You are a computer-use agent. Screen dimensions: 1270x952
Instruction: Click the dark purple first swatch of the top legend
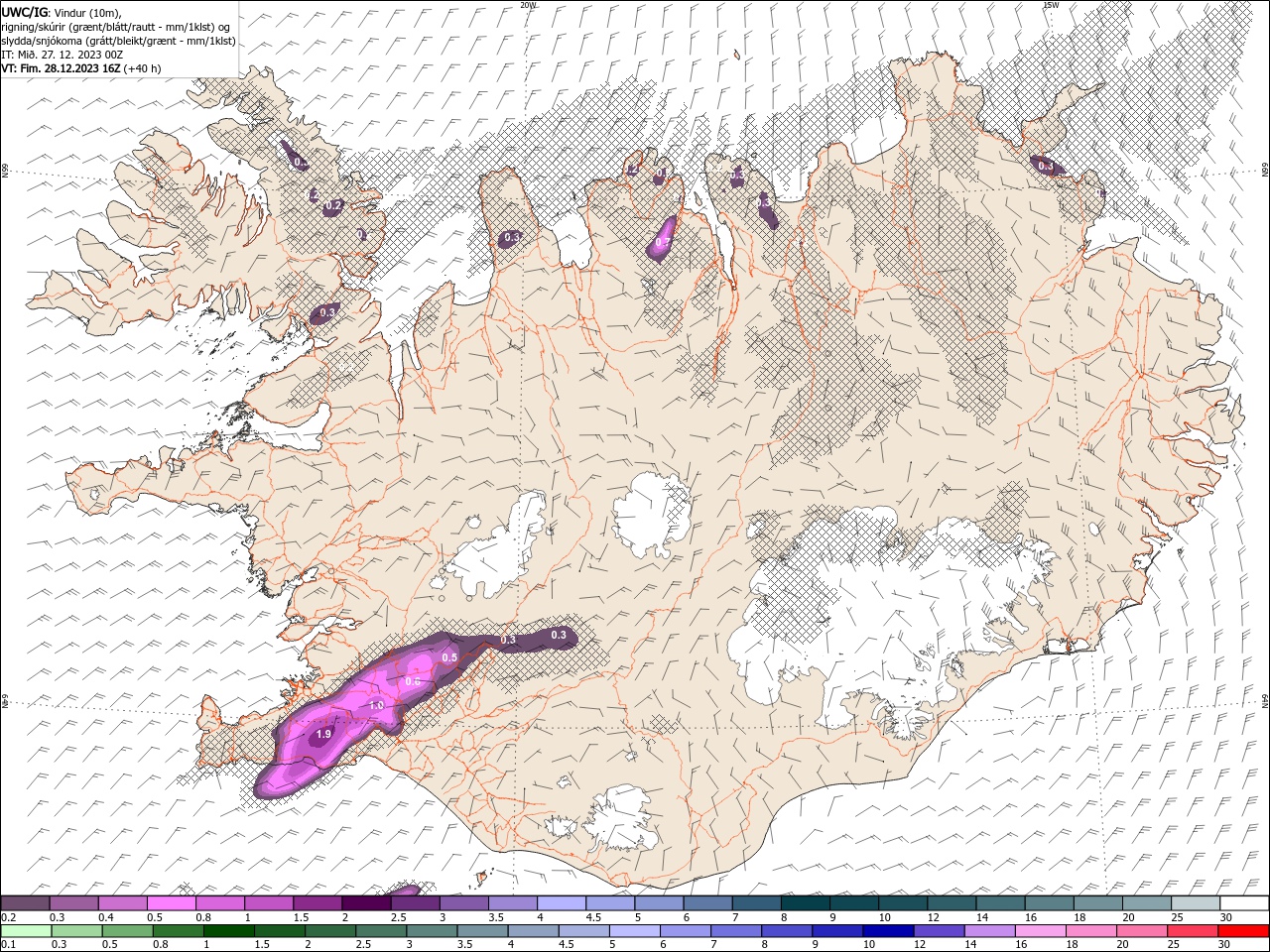coord(26,903)
